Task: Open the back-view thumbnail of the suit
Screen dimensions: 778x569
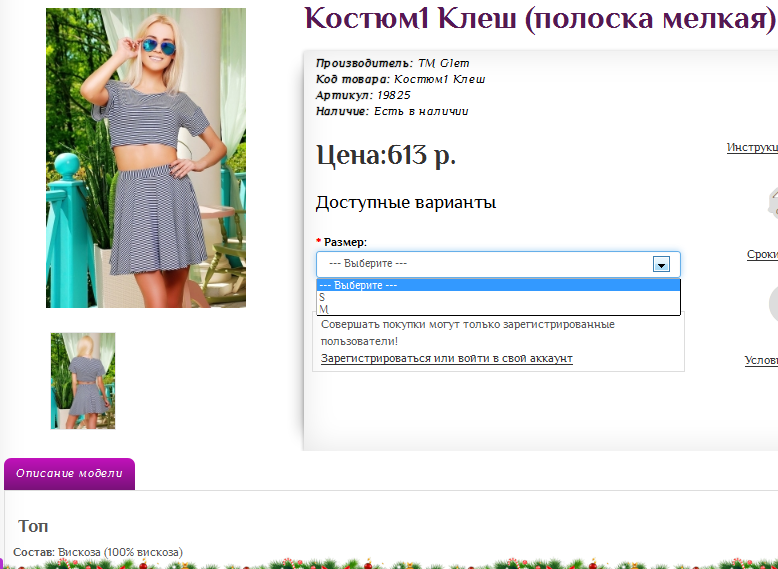Action: tap(83, 381)
